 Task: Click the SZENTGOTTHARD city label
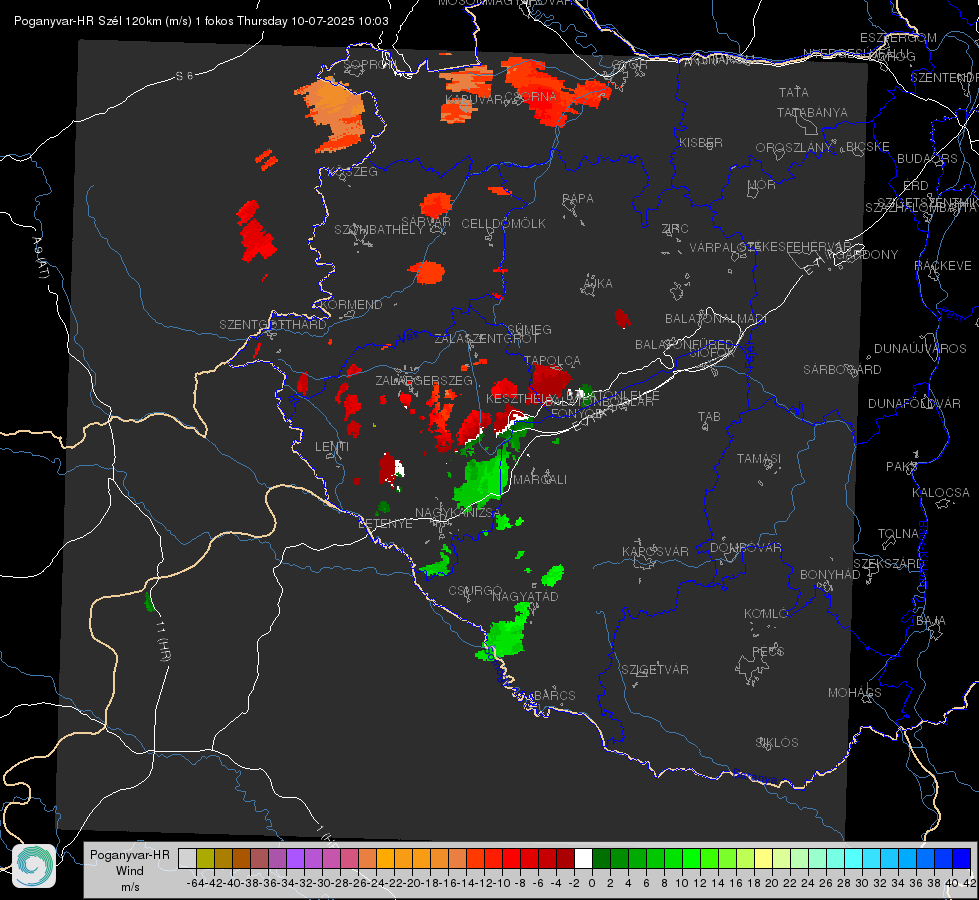coord(273,325)
